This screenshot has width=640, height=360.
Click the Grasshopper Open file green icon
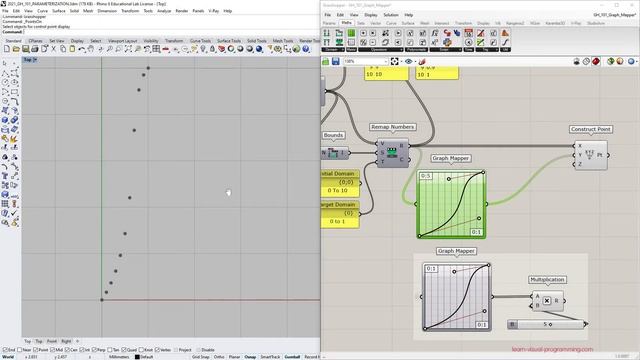tap(326, 62)
